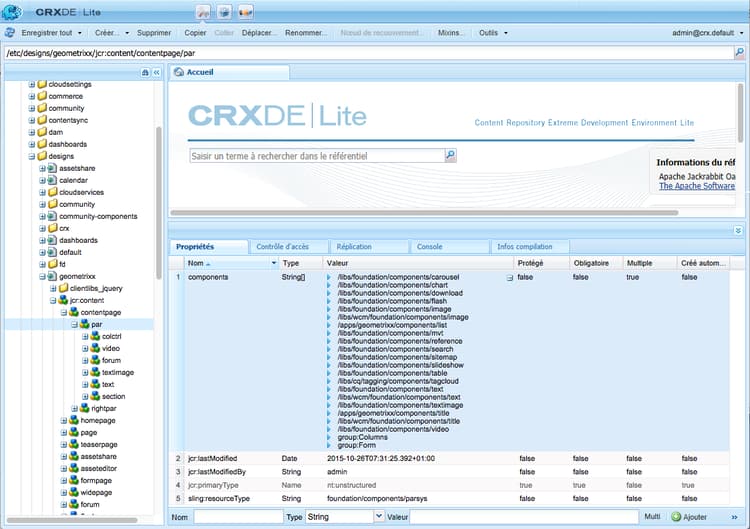Click the CRX globe logo icon
The width and height of the screenshot is (750, 529).
click(11, 12)
